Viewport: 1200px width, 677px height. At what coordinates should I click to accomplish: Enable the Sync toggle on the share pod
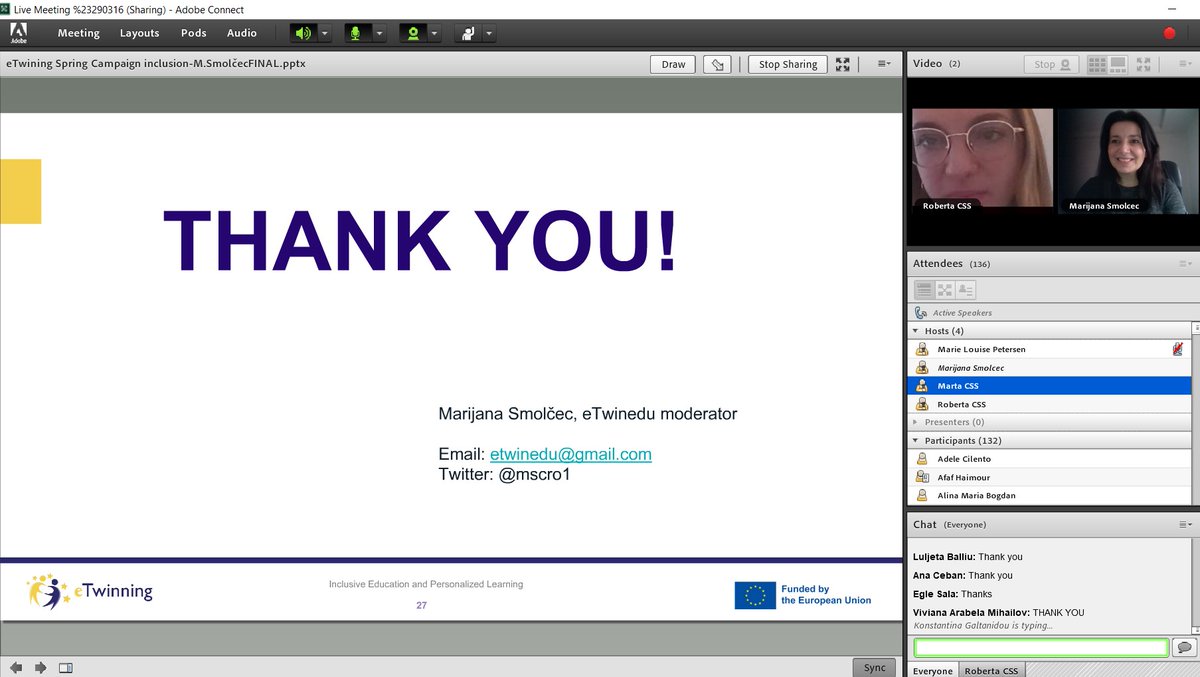[874, 667]
